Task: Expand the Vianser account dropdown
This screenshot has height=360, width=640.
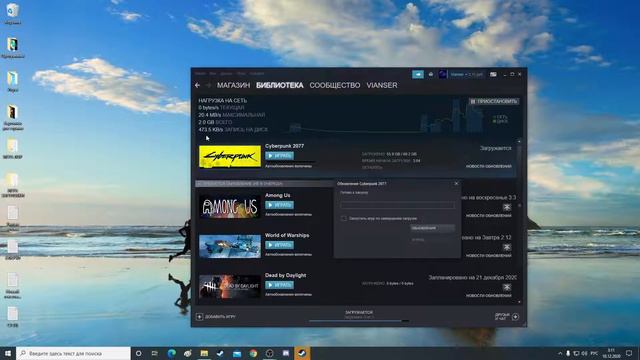Action: 467,75
